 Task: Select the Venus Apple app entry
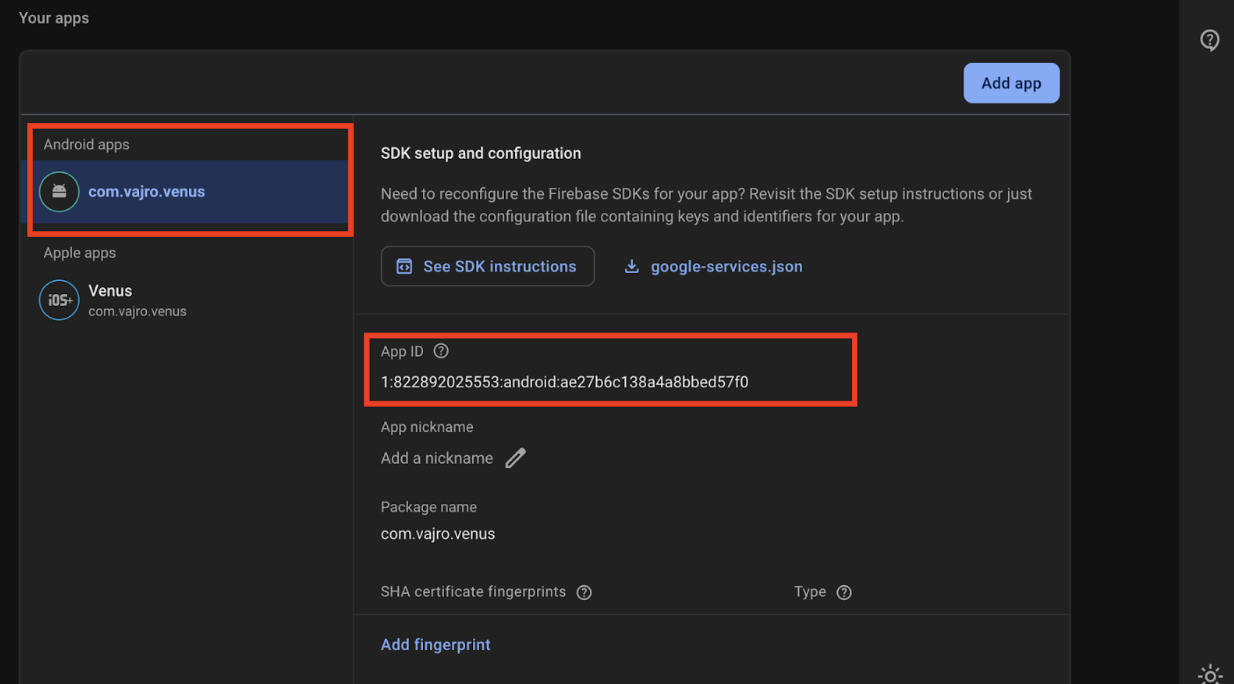[110, 291]
